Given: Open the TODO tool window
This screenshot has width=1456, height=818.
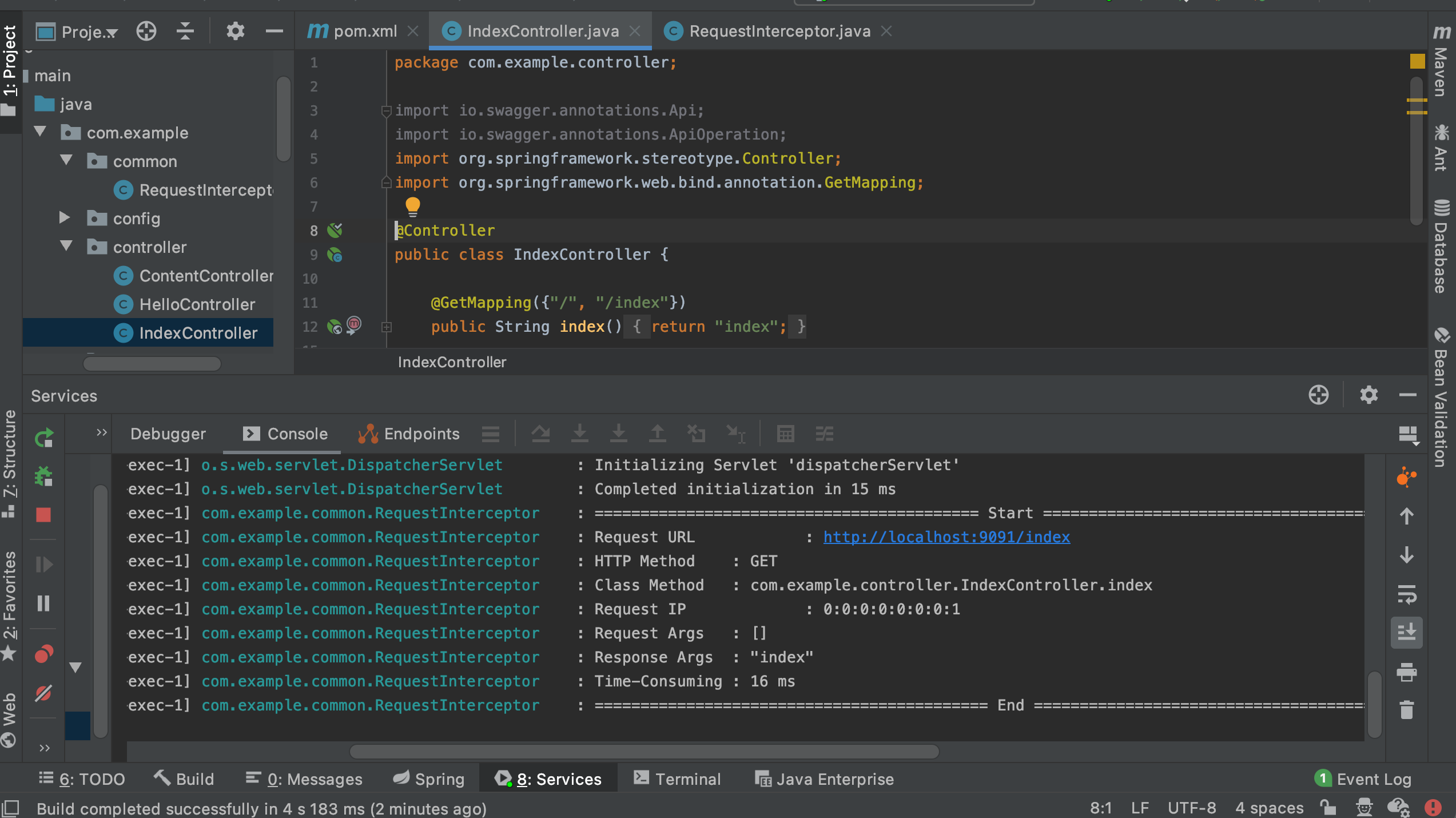Looking at the screenshot, I should tap(82, 779).
